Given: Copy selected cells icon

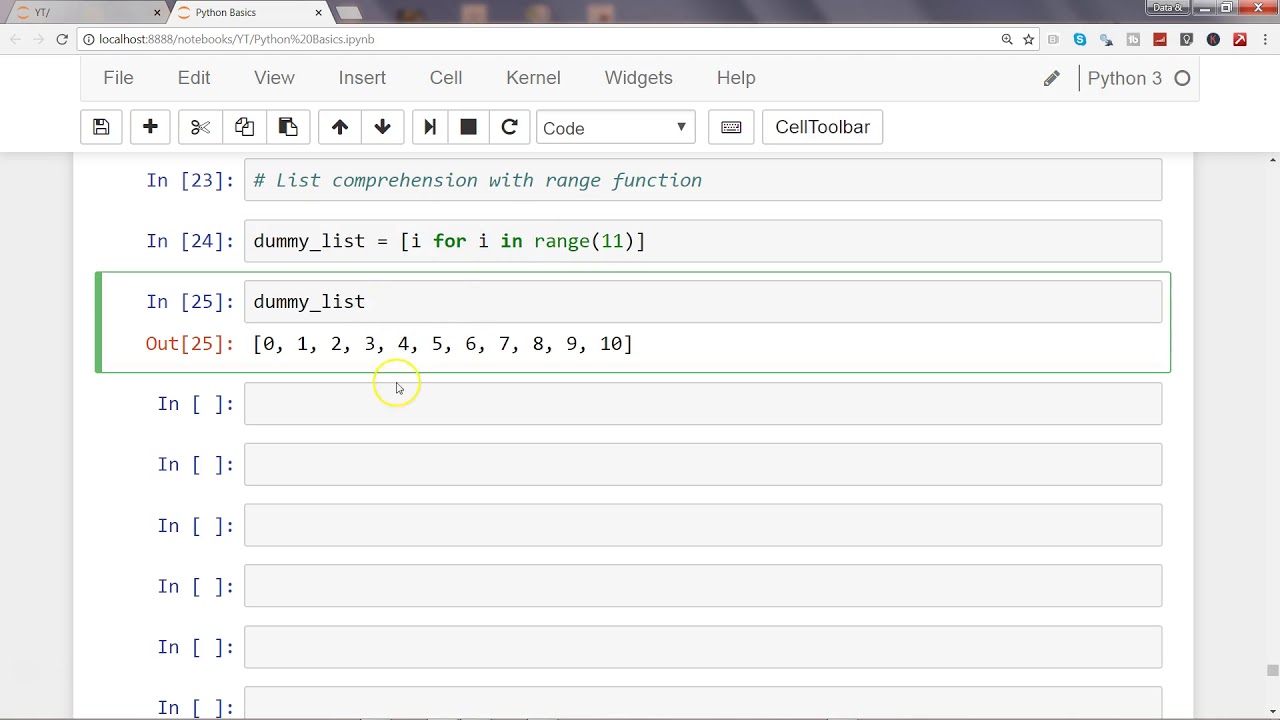Looking at the screenshot, I should [244, 127].
